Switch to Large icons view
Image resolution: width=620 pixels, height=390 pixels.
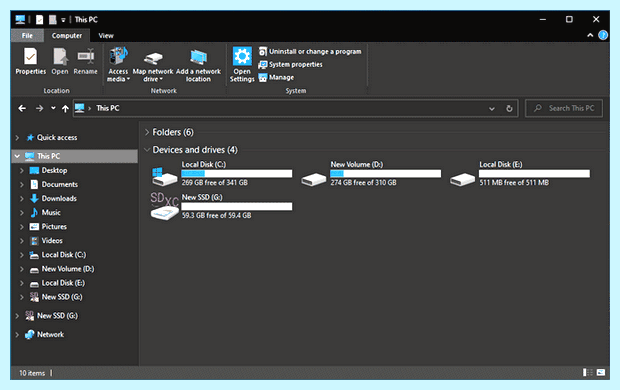[601, 373]
